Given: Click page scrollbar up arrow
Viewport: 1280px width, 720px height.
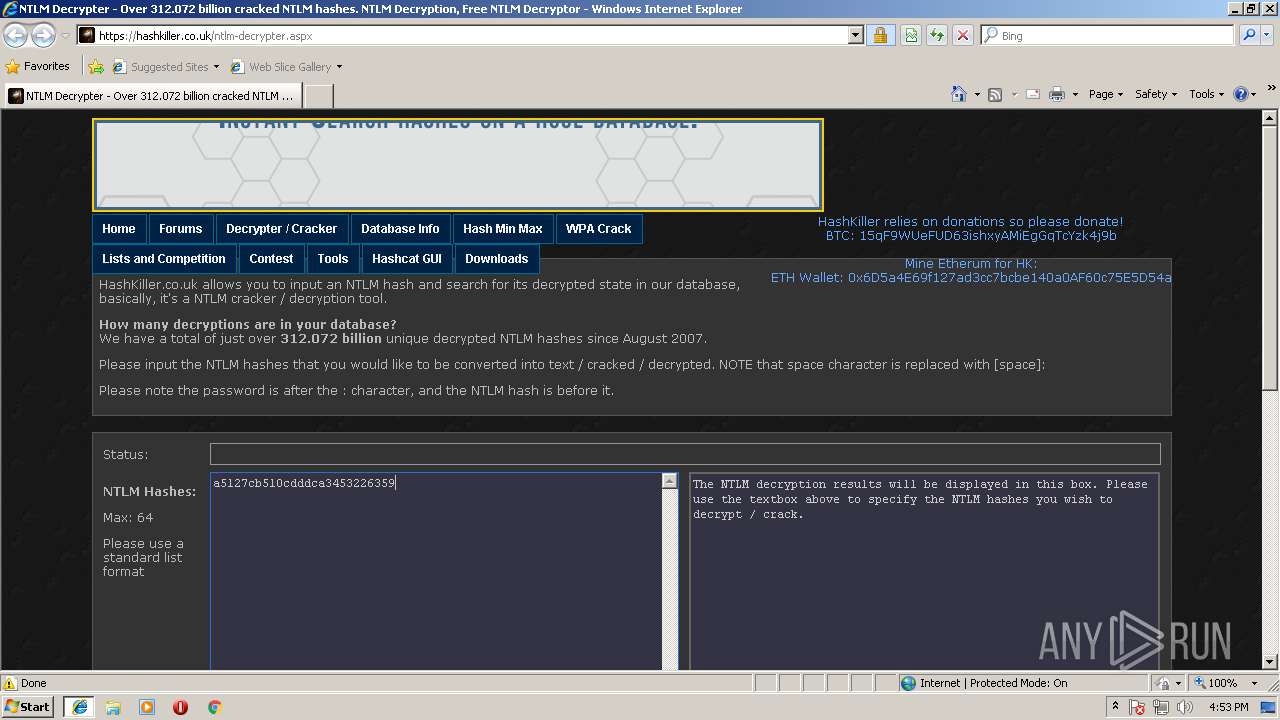Looking at the screenshot, I should [1271, 117].
